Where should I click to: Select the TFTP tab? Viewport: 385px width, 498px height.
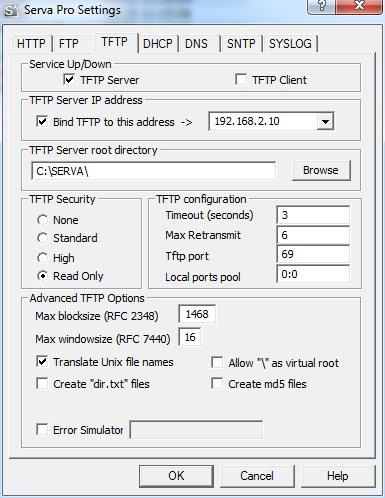[115, 42]
